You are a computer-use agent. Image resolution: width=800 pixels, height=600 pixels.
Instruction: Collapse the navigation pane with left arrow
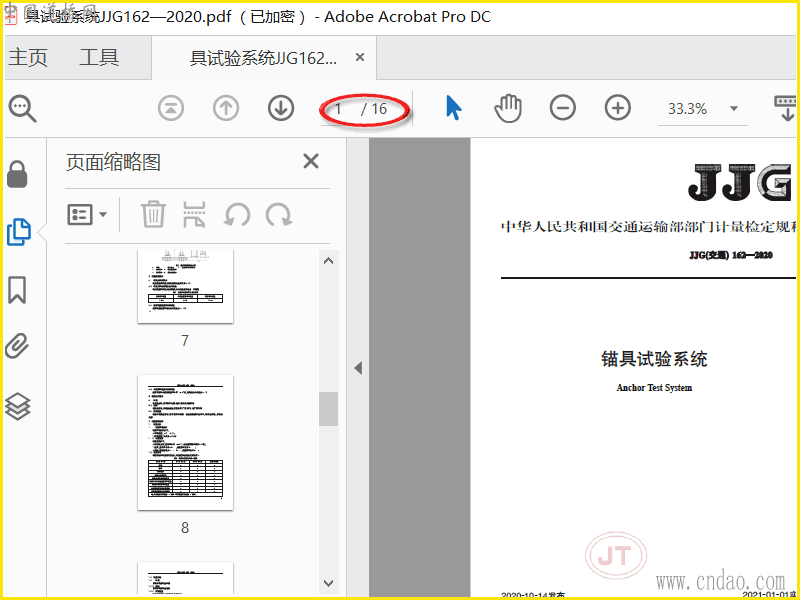click(358, 368)
